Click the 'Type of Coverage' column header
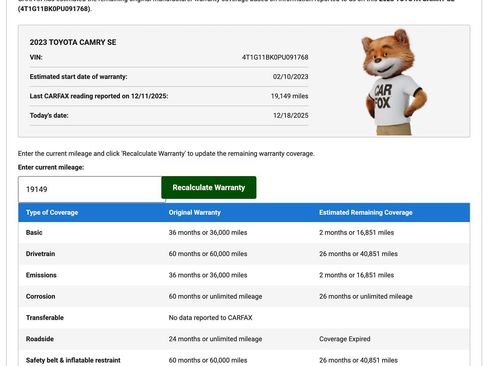This screenshot has height=366, width=488. [52, 212]
